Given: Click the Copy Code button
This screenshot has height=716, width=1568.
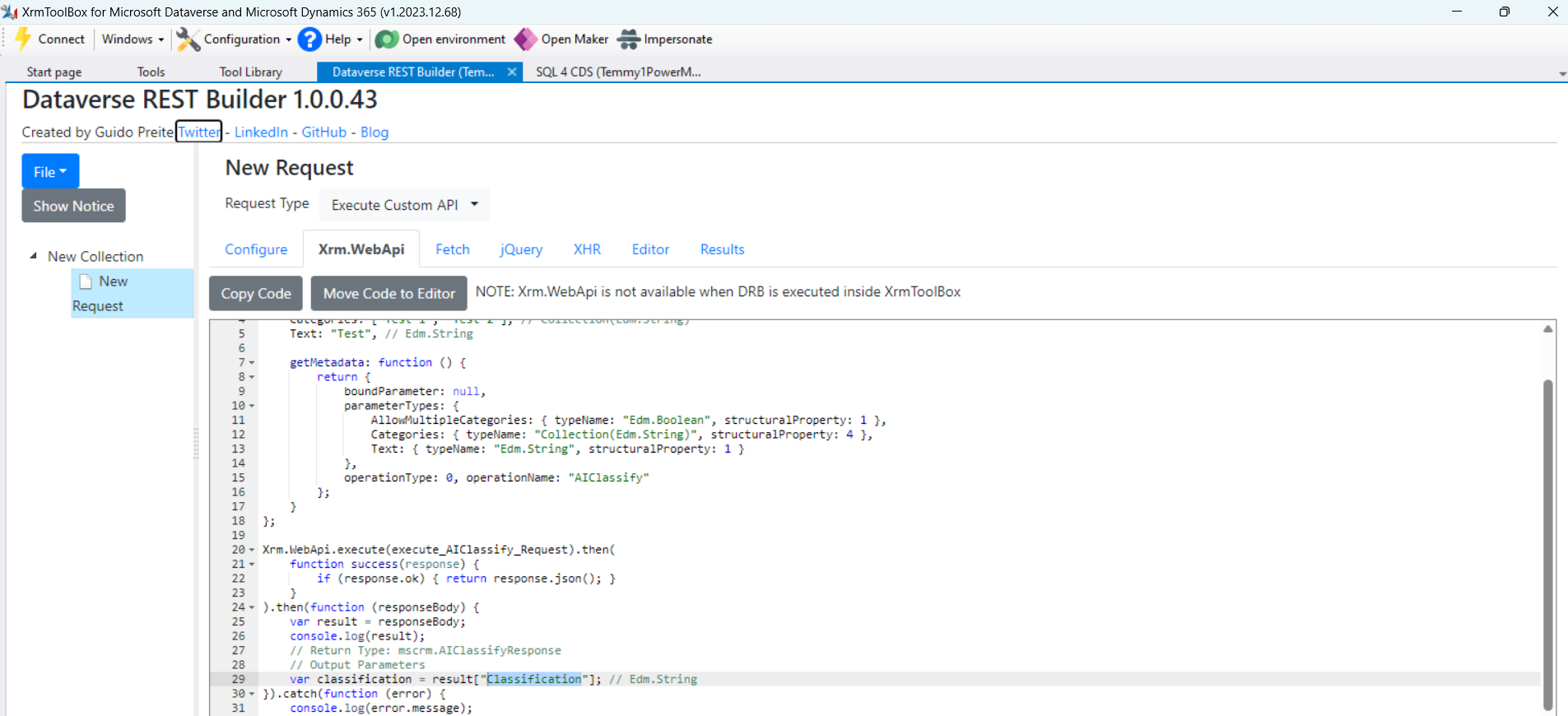Looking at the screenshot, I should (x=256, y=293).
